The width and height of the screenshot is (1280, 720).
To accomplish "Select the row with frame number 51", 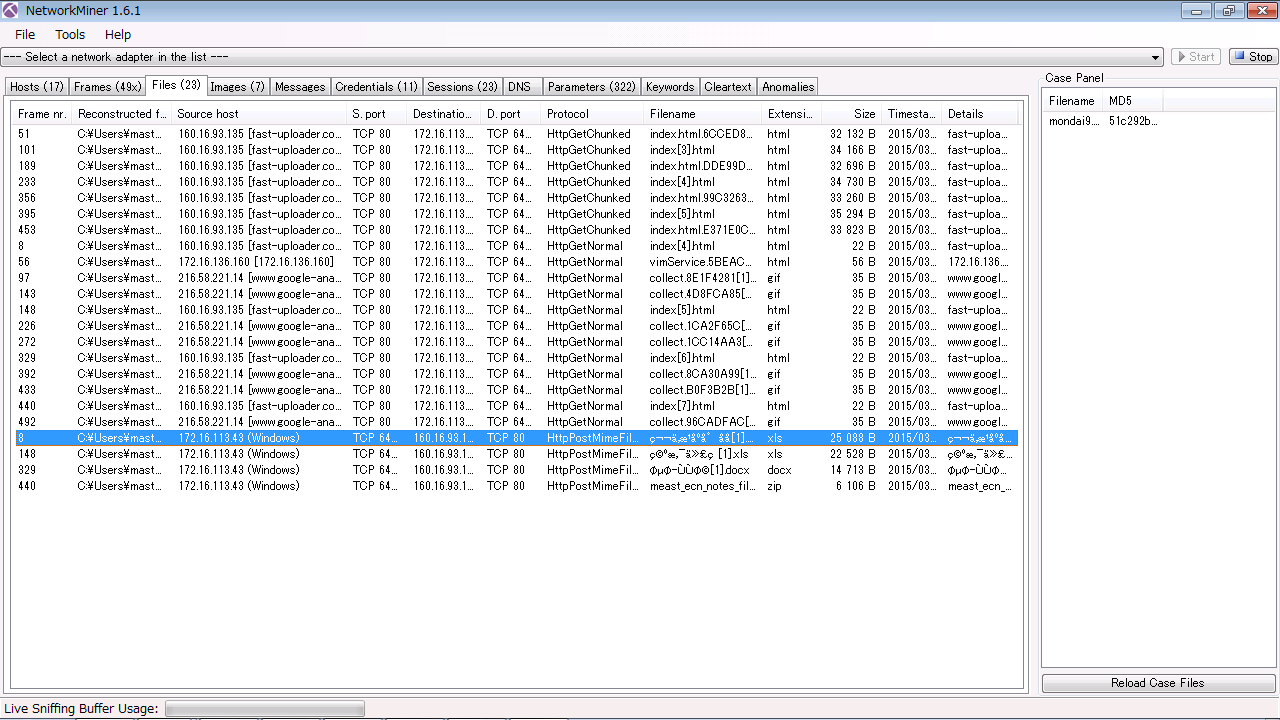I will pyautogui.click(x=516, y=134).
